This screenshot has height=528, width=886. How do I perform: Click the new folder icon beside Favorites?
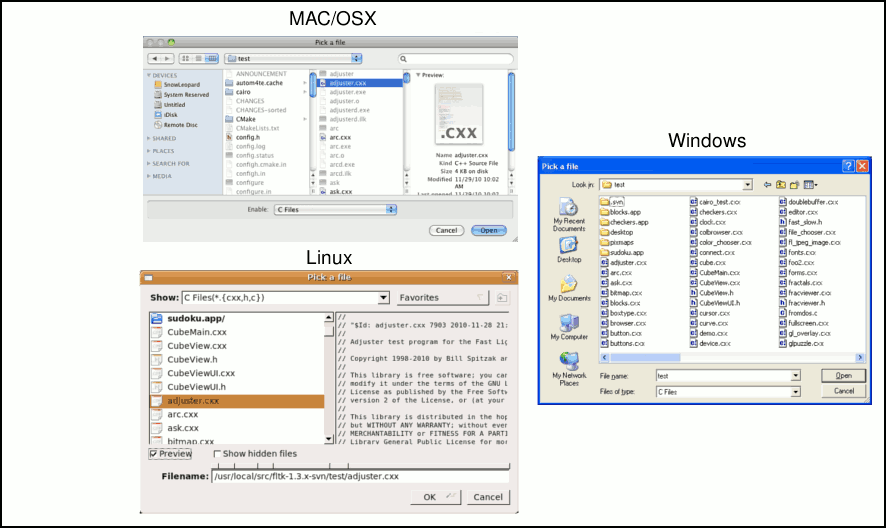(x=501, y=298)
